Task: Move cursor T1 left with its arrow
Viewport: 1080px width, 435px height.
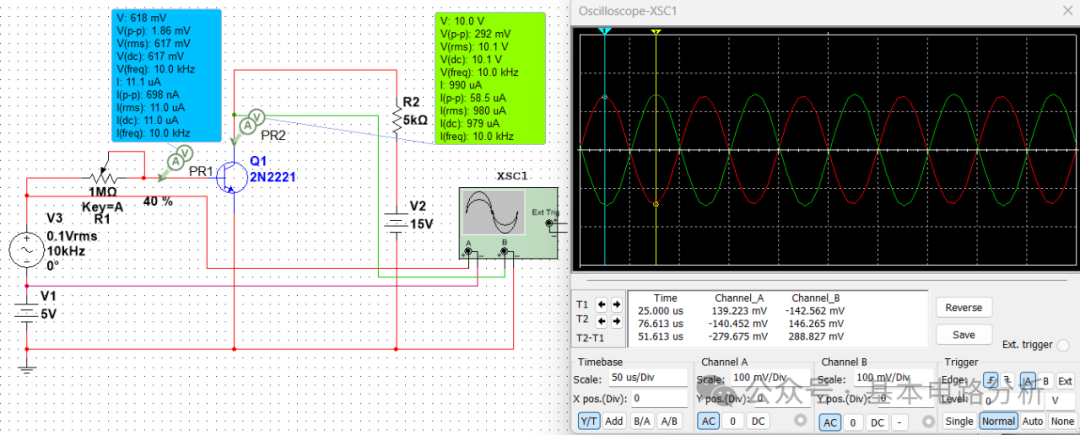Action: [x=601, y=304]
